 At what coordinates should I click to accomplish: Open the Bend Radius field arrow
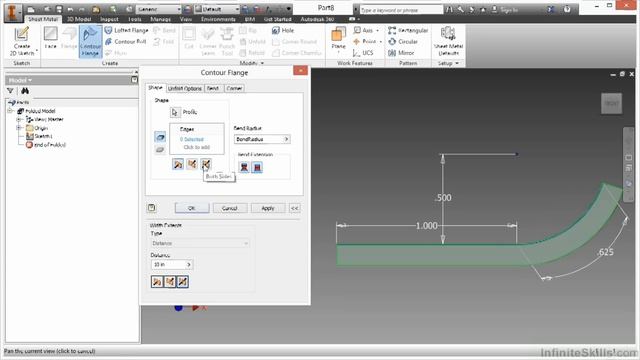[286, 139]
